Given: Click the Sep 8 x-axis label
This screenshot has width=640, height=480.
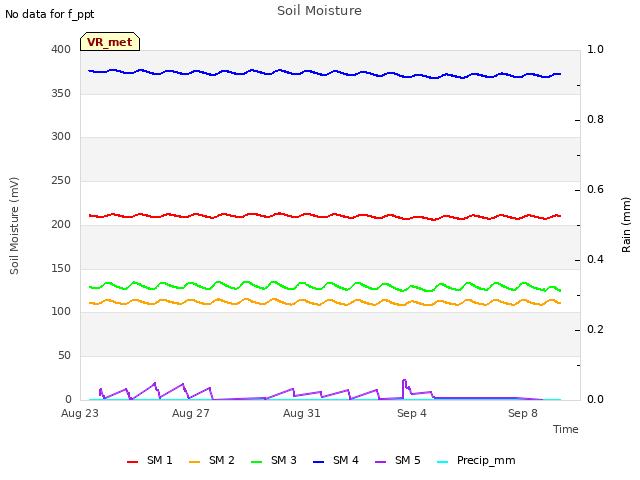Looking at the screenshot, I should pos(523,413).
